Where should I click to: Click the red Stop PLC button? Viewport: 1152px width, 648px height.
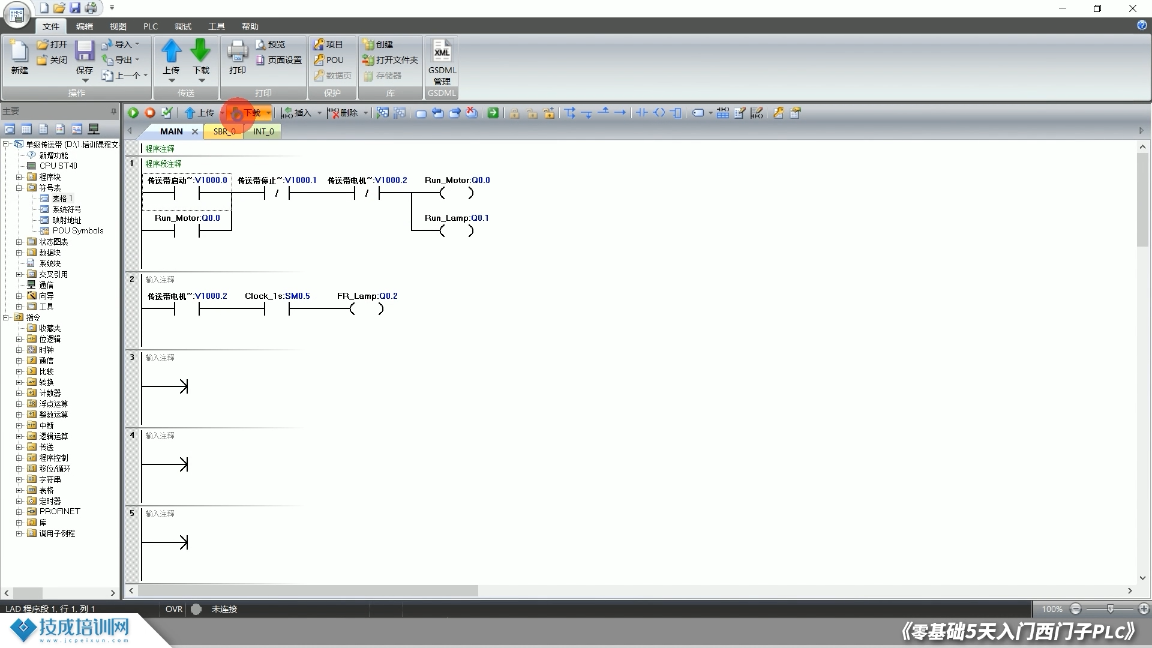[150, 113]
